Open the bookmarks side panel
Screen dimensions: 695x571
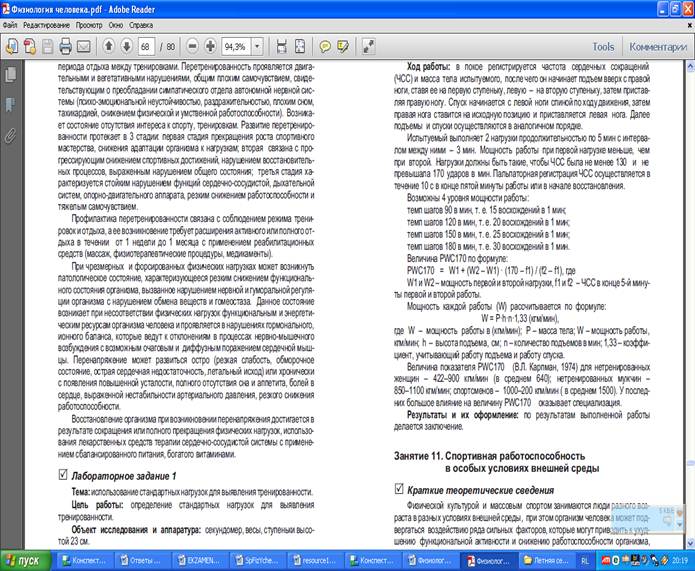11,105
